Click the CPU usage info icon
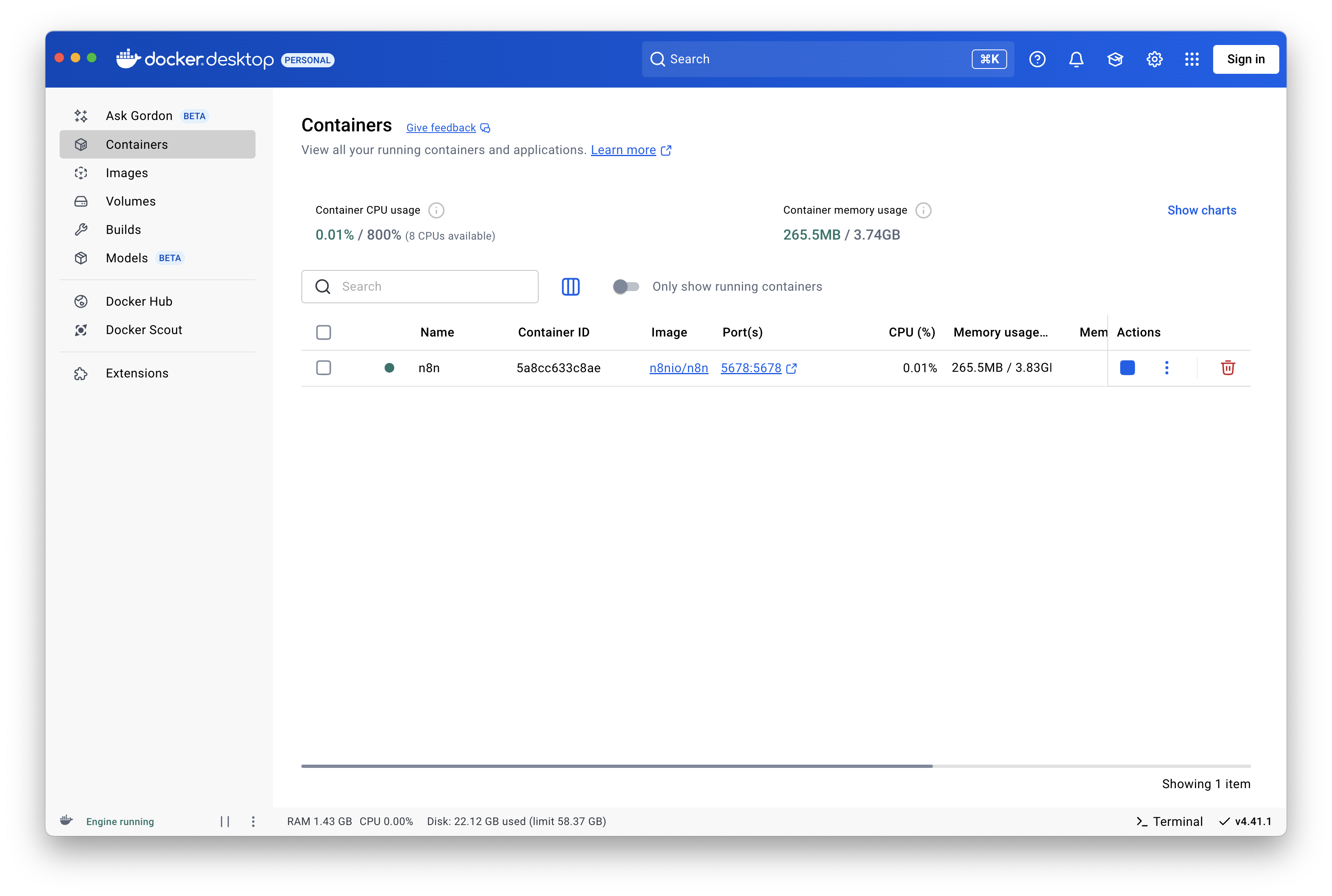 (x=436, y=210)
